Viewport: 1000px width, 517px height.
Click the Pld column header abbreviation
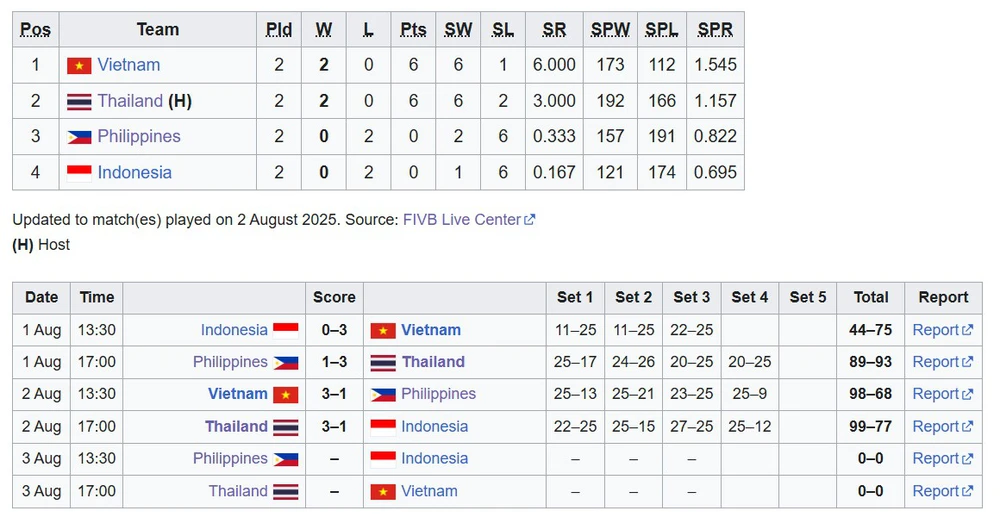pyautogui.click(x=279, y=30)
